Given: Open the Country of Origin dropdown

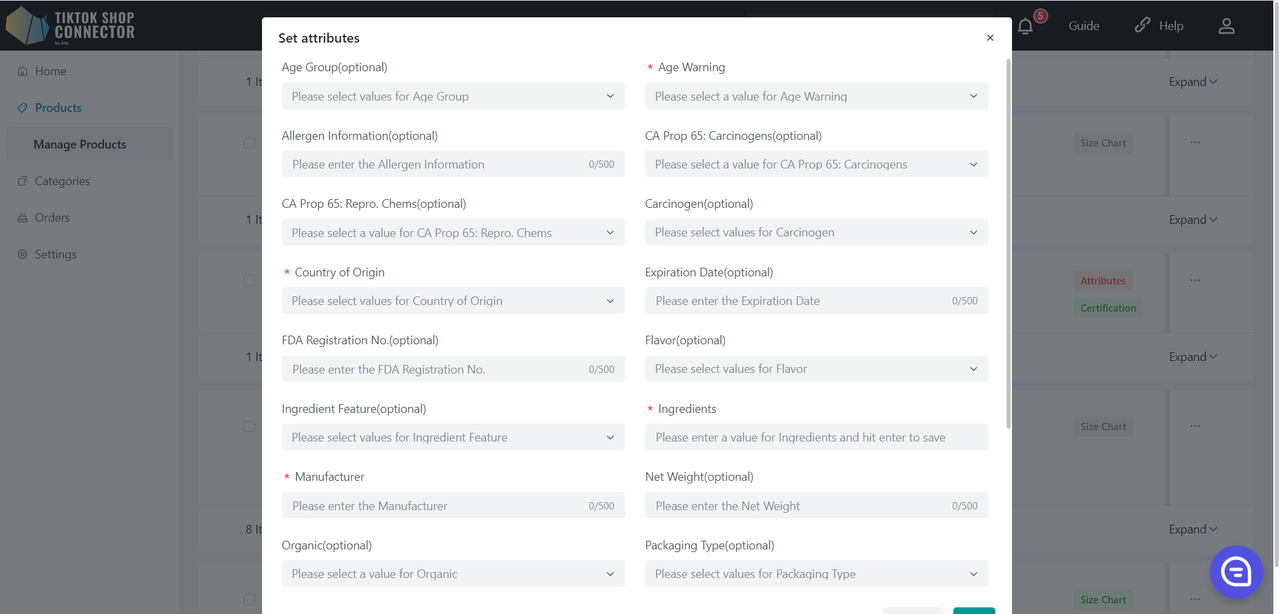Looking at the screenshot, I should (453, 301).
